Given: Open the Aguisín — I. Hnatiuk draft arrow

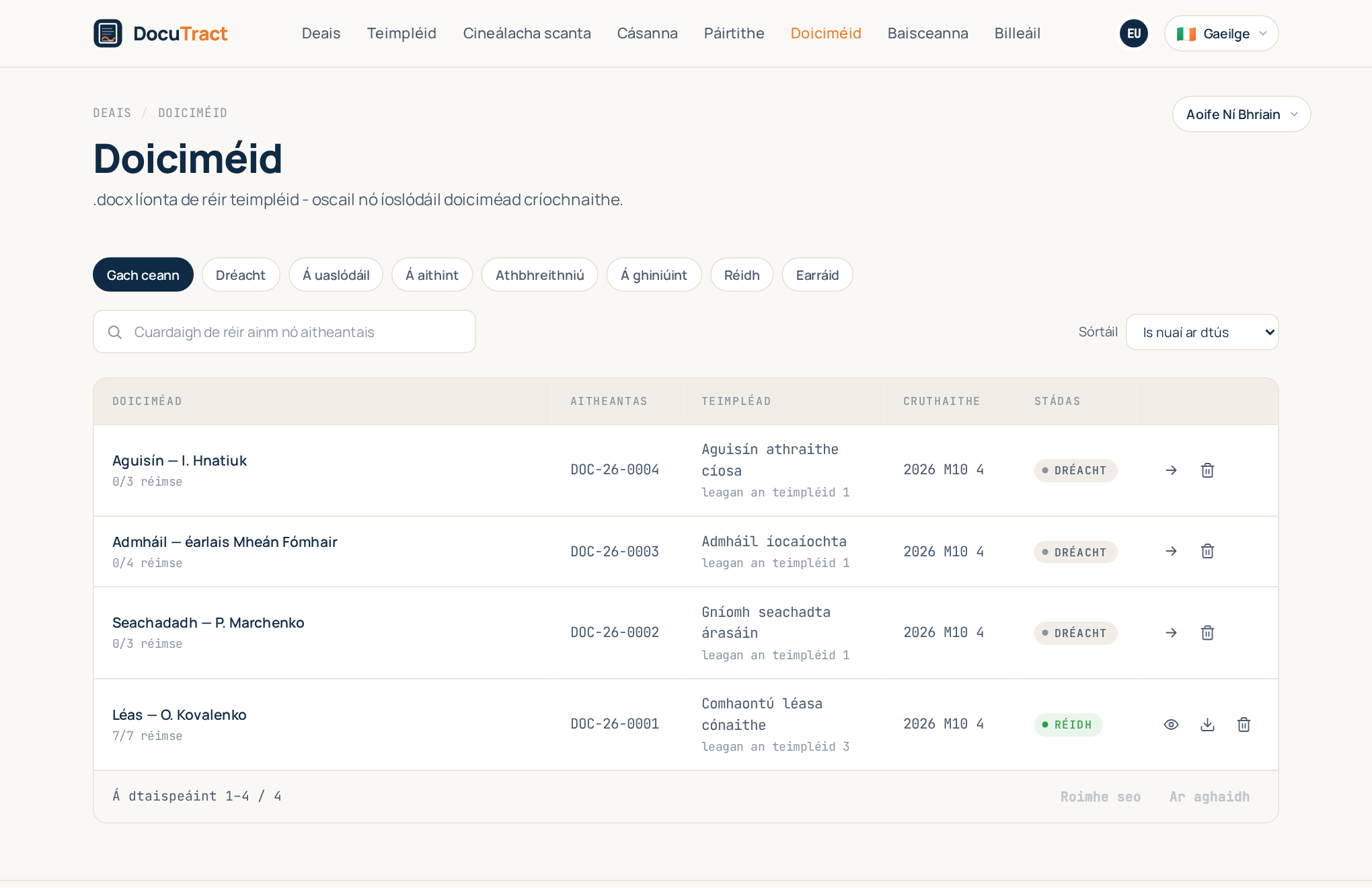Looking at the screenshot, I should point(1171,470).
